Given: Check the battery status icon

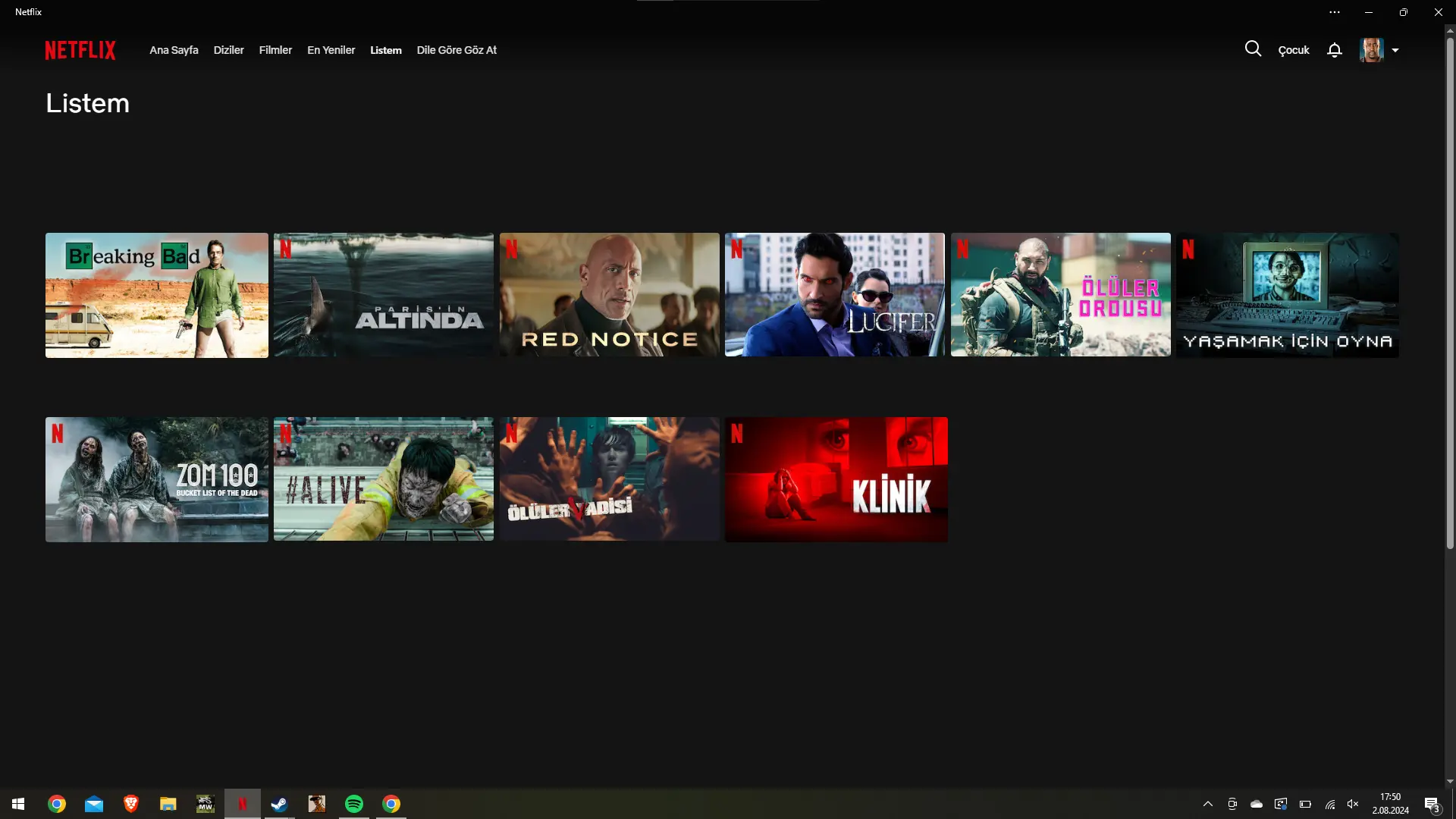Looking at the screenshot, I should tap(1305, 804).
